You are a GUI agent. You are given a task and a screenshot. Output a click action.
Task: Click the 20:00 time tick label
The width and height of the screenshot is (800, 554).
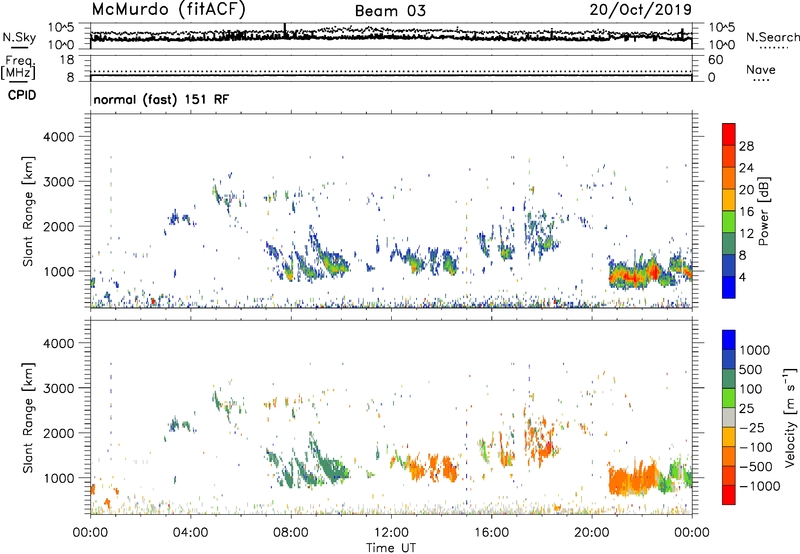pos(592,533)
